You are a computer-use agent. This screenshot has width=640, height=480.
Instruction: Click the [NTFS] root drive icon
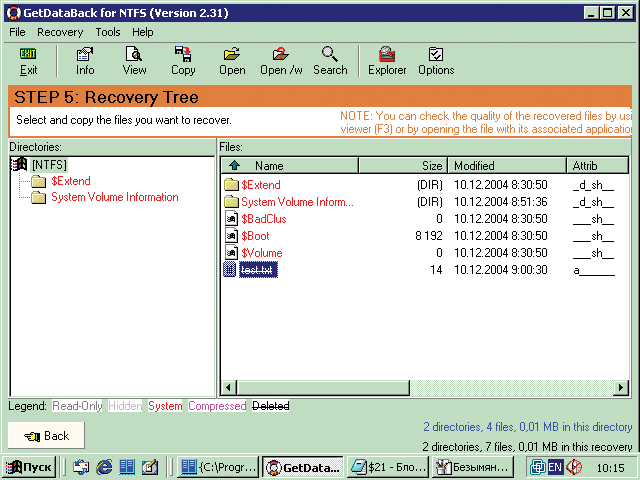[19, 164]
